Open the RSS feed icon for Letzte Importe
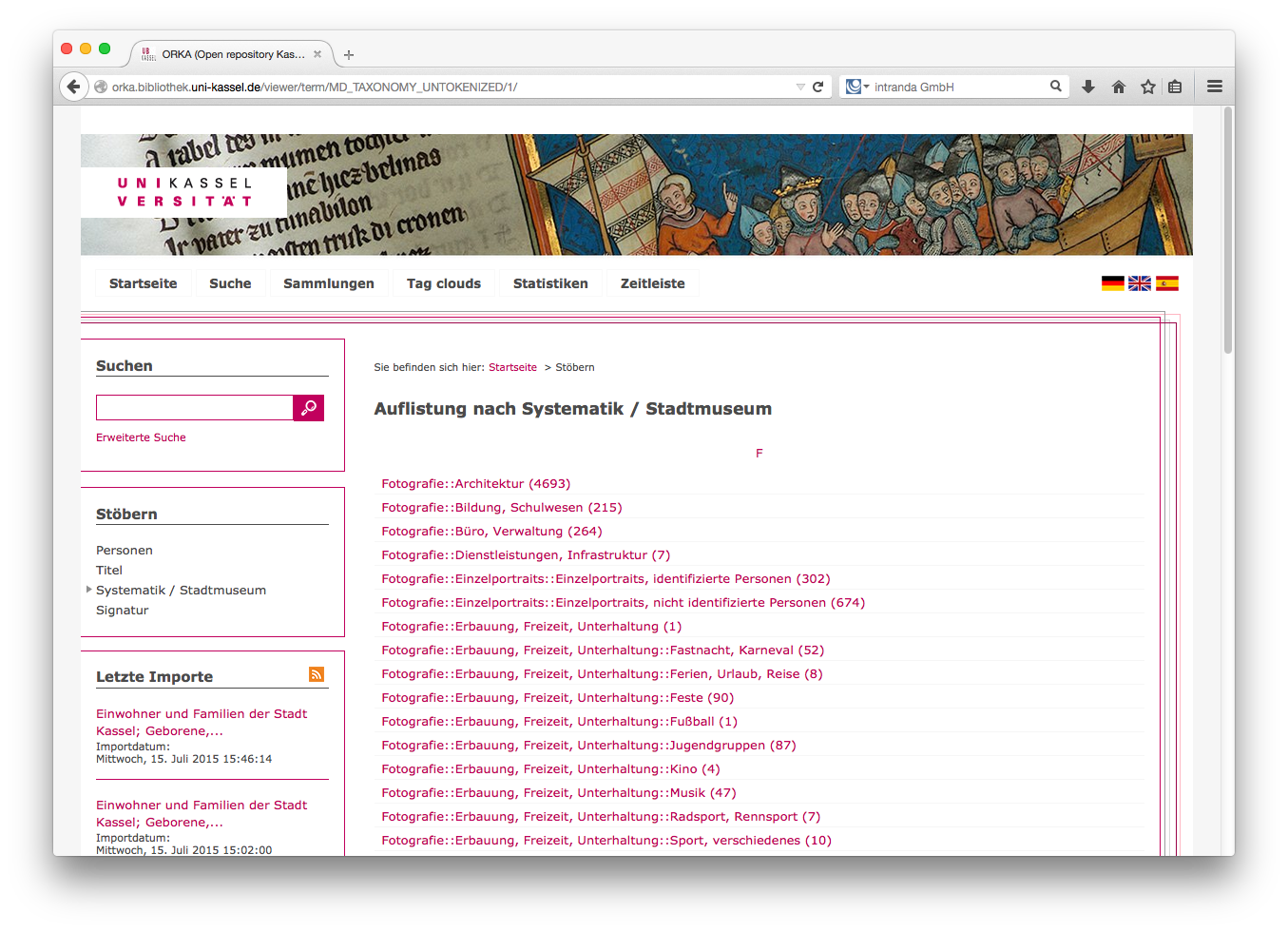This screenshot has height=932, width=1288. (x=317, y=674)
